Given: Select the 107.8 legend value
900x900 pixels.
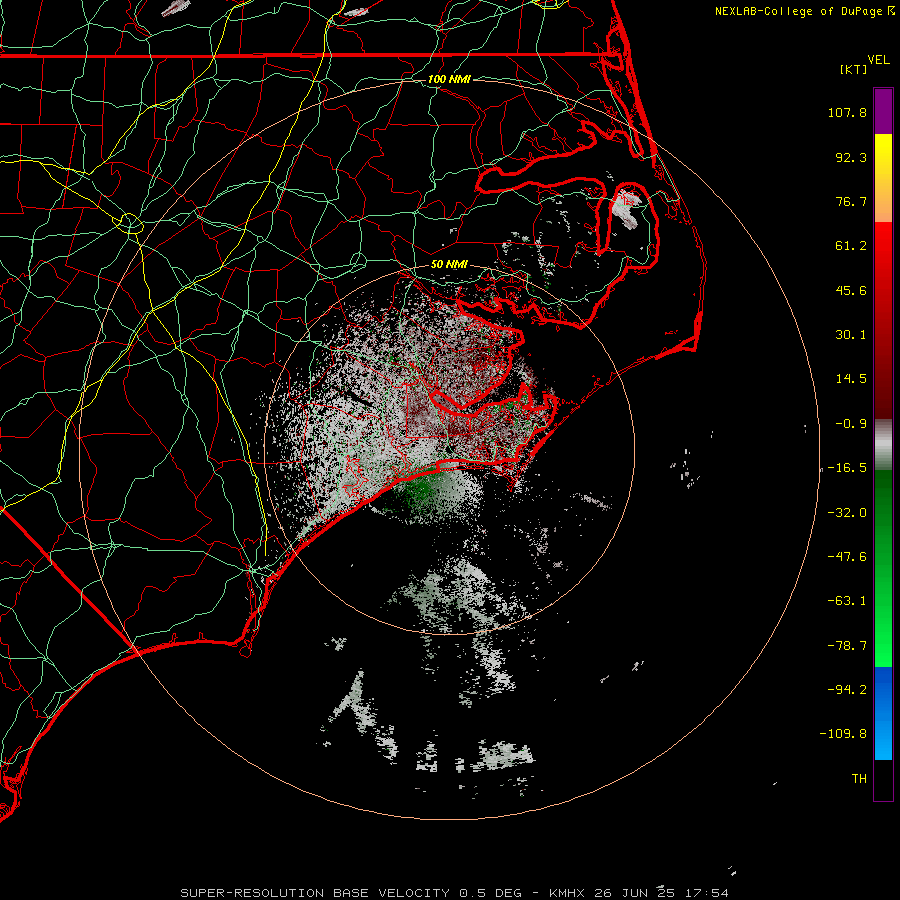Looking at the screenshot, I should (x=847, y=112).
